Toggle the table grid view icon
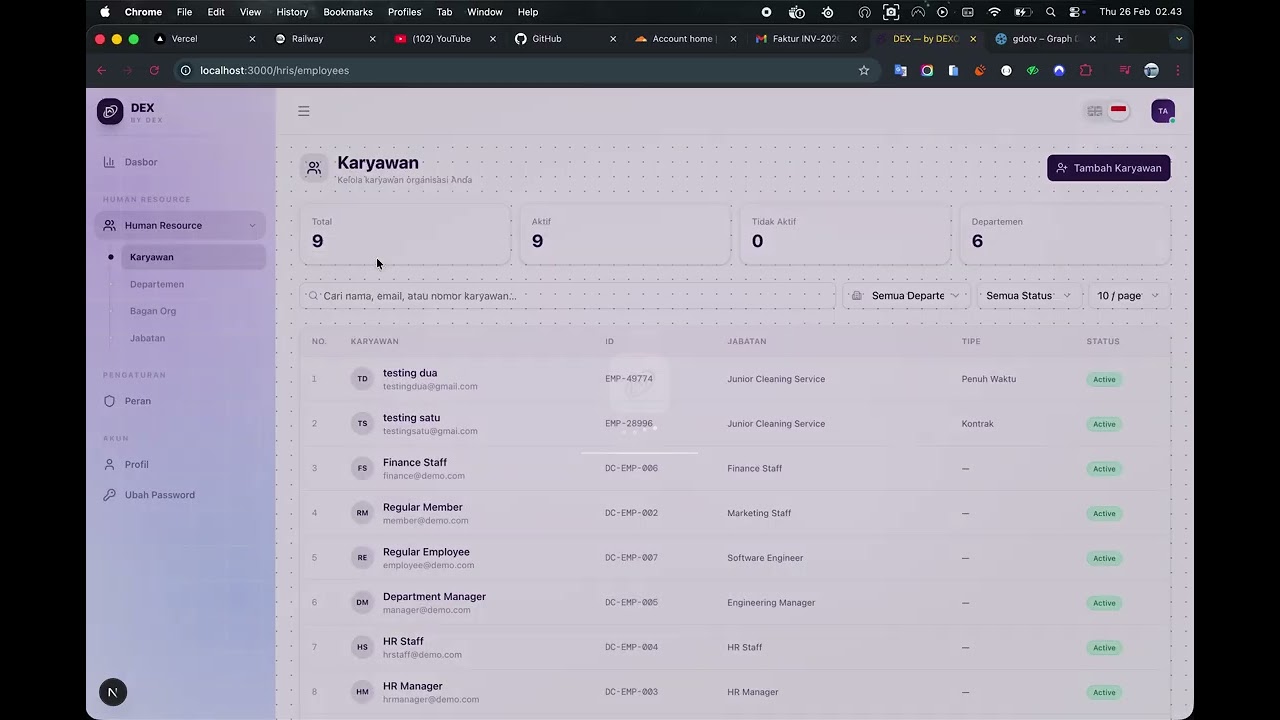The height and width of the screenshot is (720, 1280). pyautogui.click(x=1095, y=111)
